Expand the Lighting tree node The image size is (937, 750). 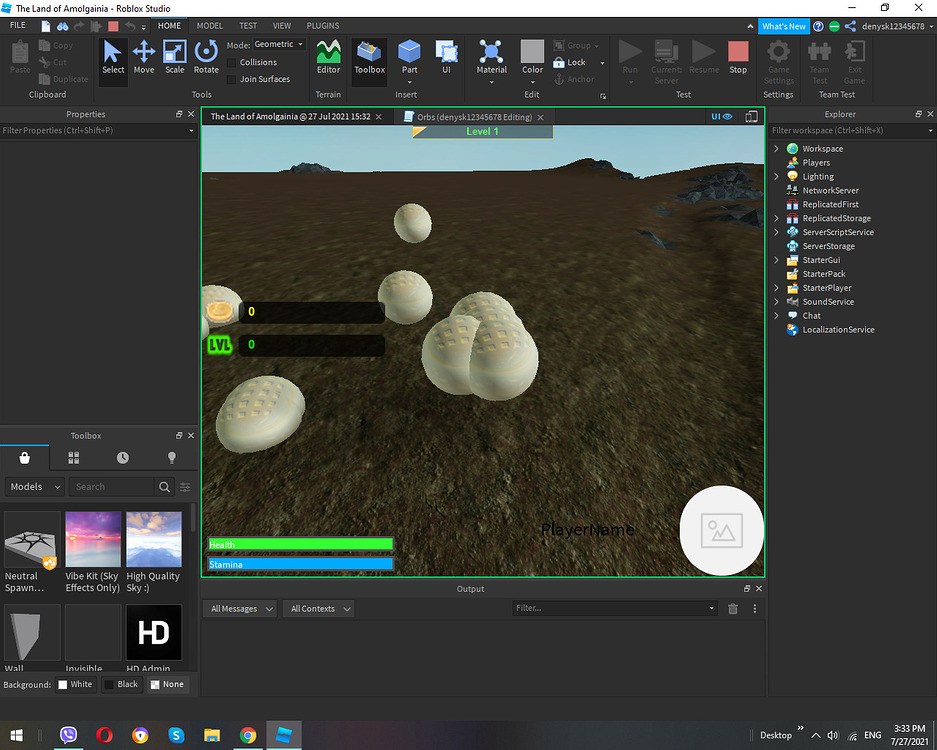click(776, 177)
